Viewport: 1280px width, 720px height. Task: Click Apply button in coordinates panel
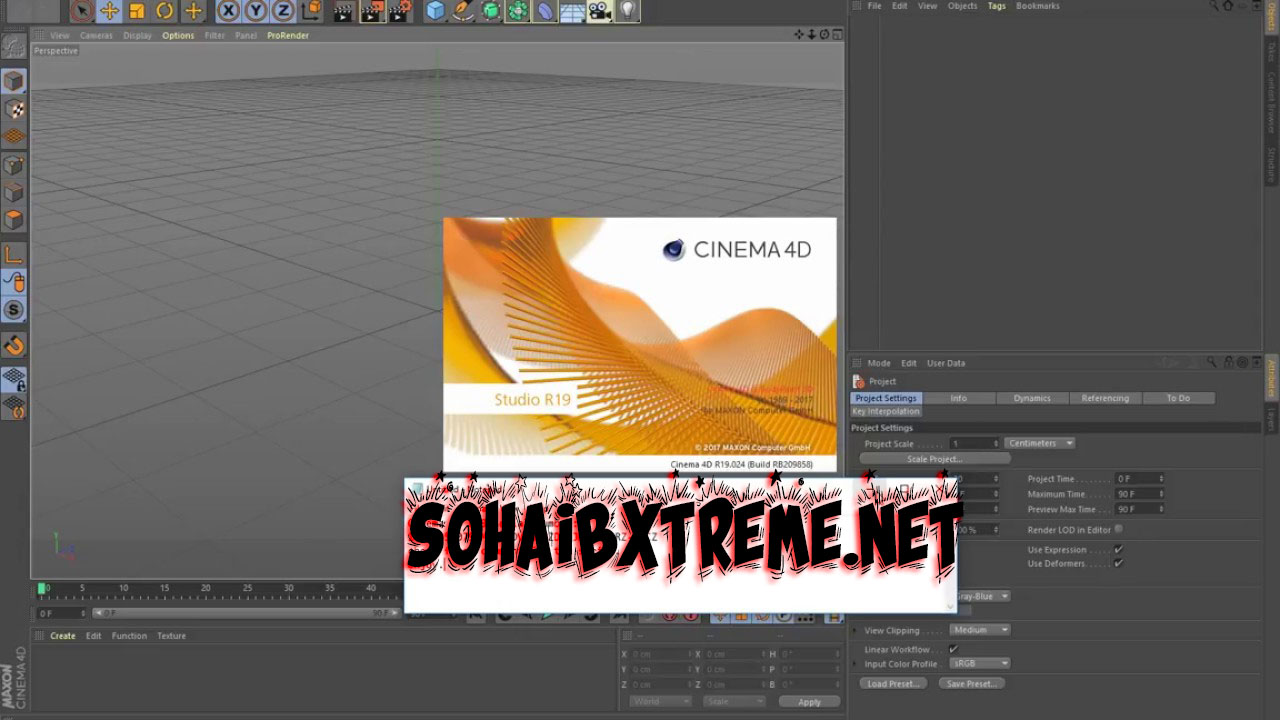click(809, 702)
